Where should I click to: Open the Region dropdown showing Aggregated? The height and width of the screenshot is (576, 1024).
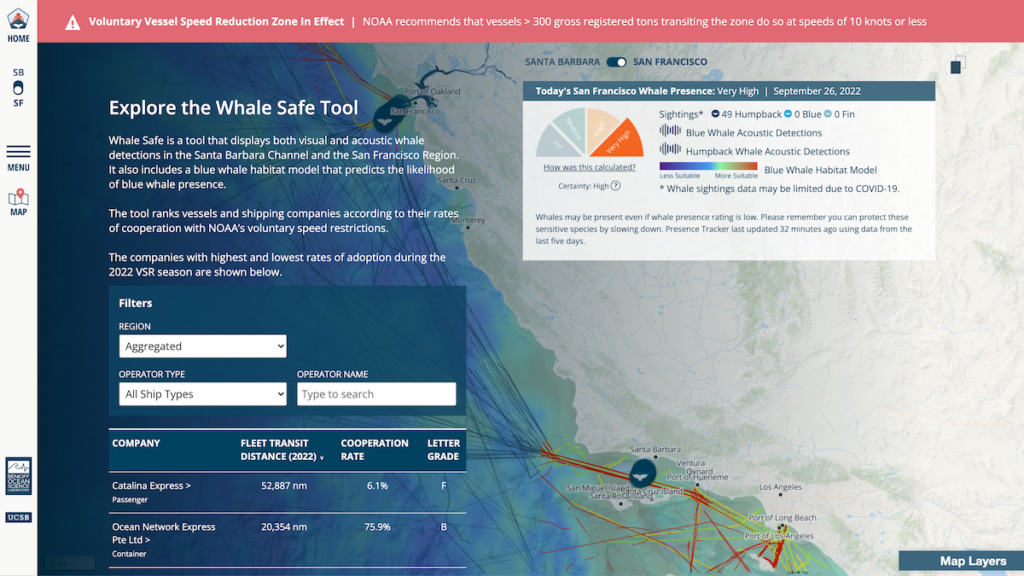click(203, 346)
